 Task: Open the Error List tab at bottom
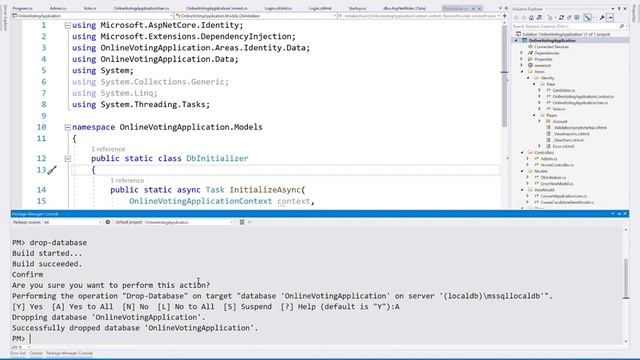tap(18, 353)
